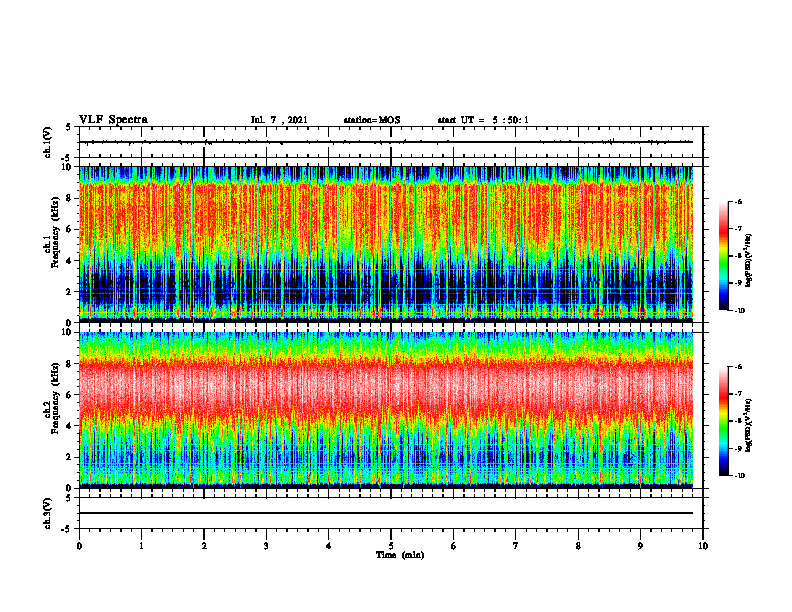Click the ch.1 spectrogram color scale bar
The height and width of the screenshot is (612, 792).
724,256
